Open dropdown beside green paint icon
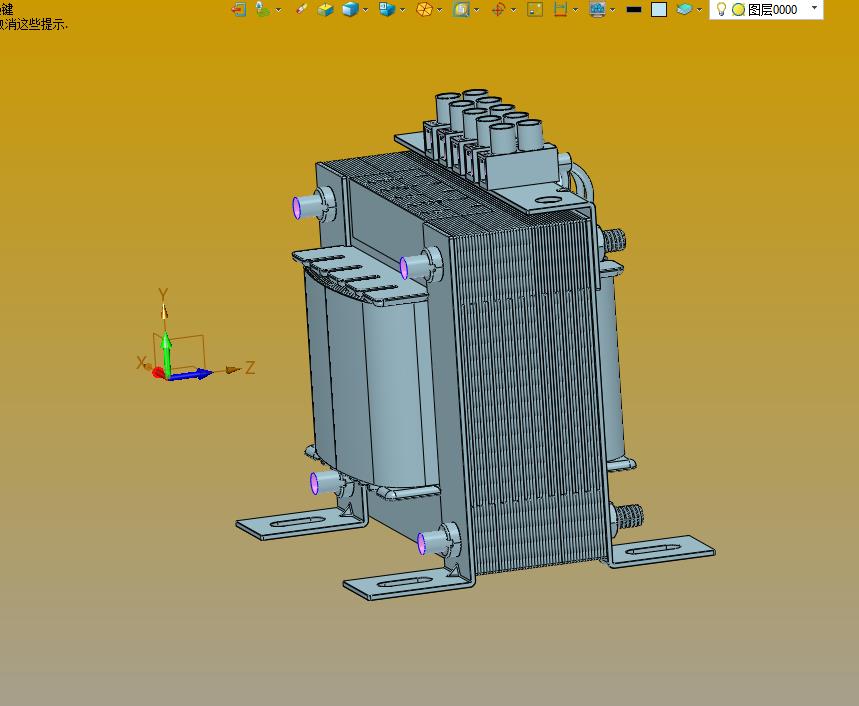This screenshot has width=859, height=706. coord(278,10)
